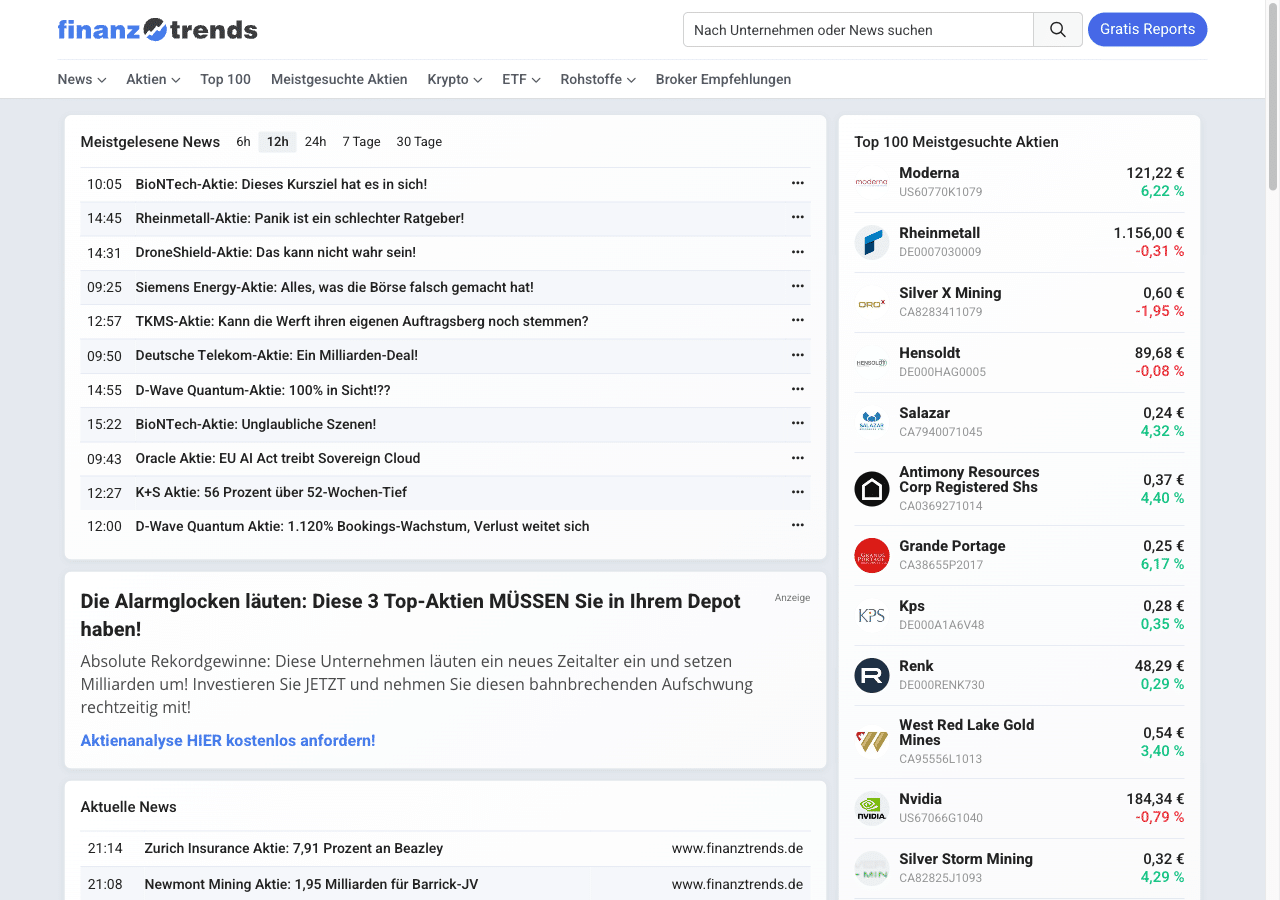Click the company search input field
The height and width of the screenshot is (900, 1280).
(858, 30)
